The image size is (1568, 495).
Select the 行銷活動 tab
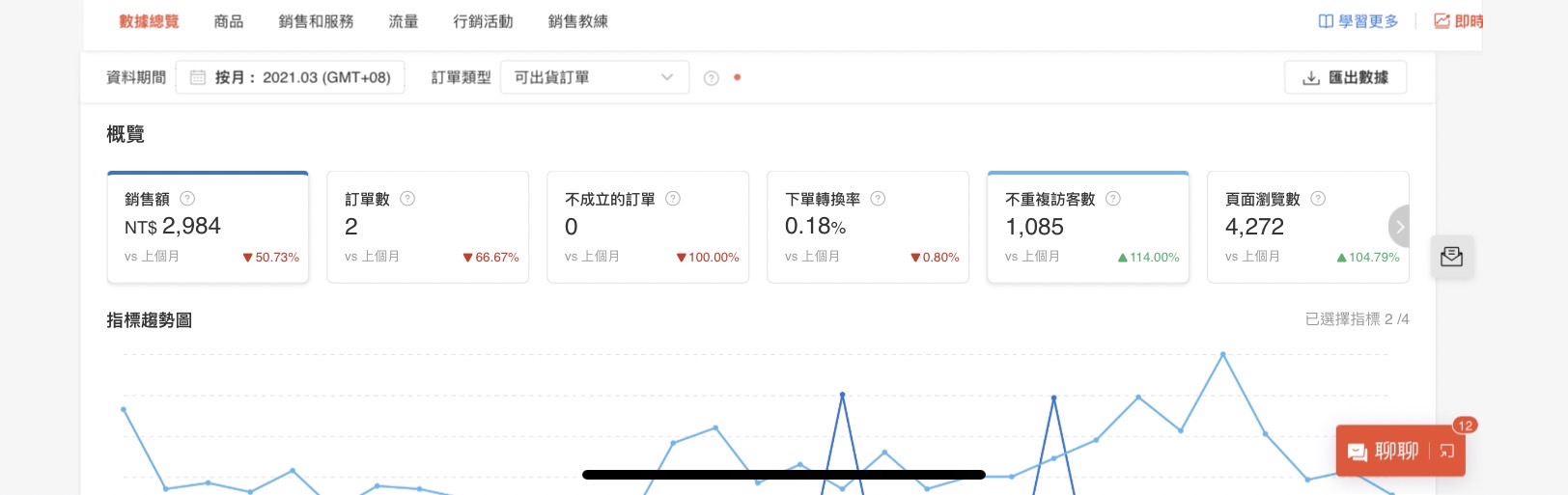483,21
